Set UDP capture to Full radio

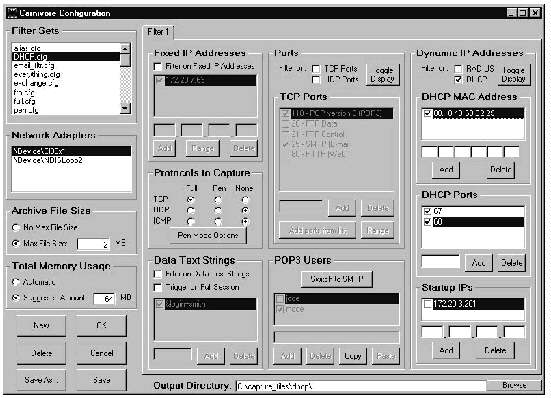pyautogui.click(x=191, y=210)
